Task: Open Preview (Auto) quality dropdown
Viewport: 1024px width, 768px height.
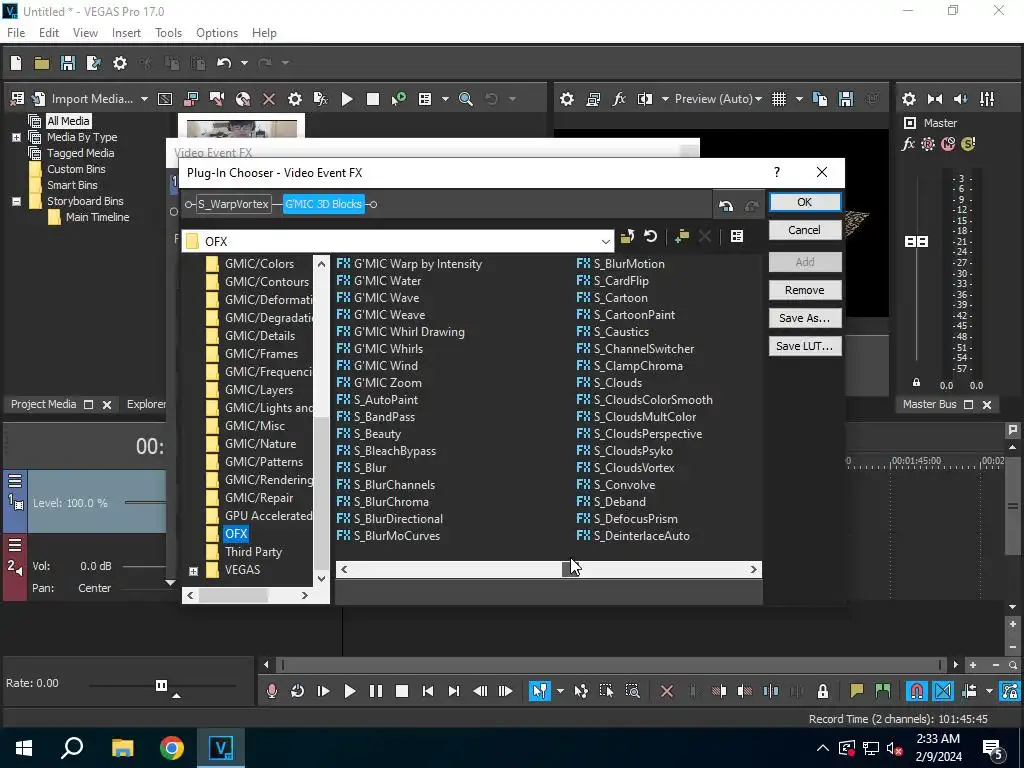Action: pyautogui.click(x=718, y=99)
